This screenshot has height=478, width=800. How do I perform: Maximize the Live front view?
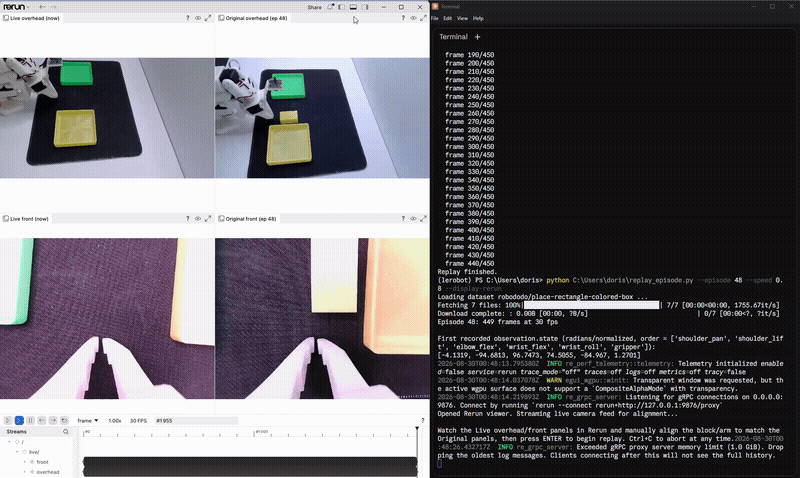pos(208,218)
